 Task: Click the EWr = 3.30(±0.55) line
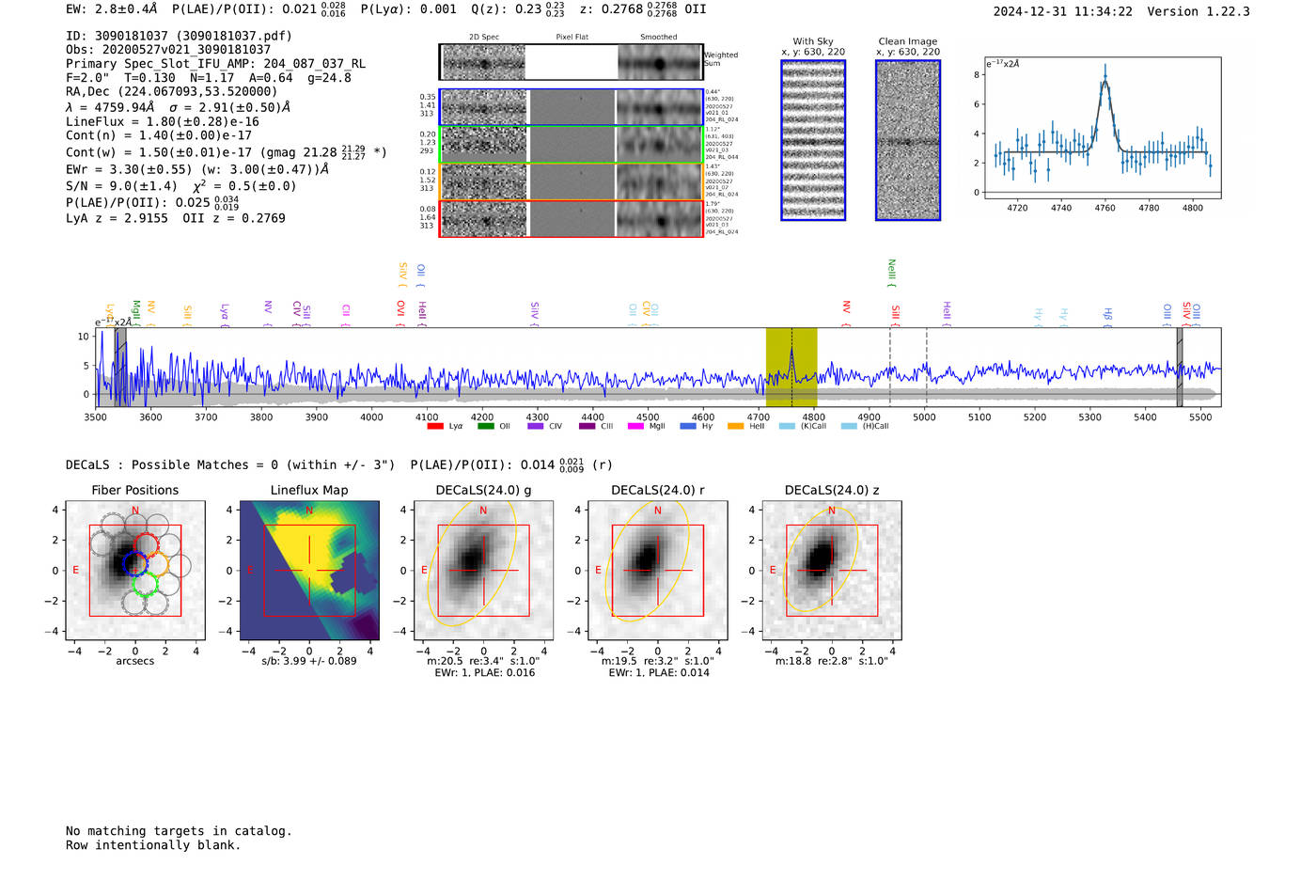pos(197,170)
